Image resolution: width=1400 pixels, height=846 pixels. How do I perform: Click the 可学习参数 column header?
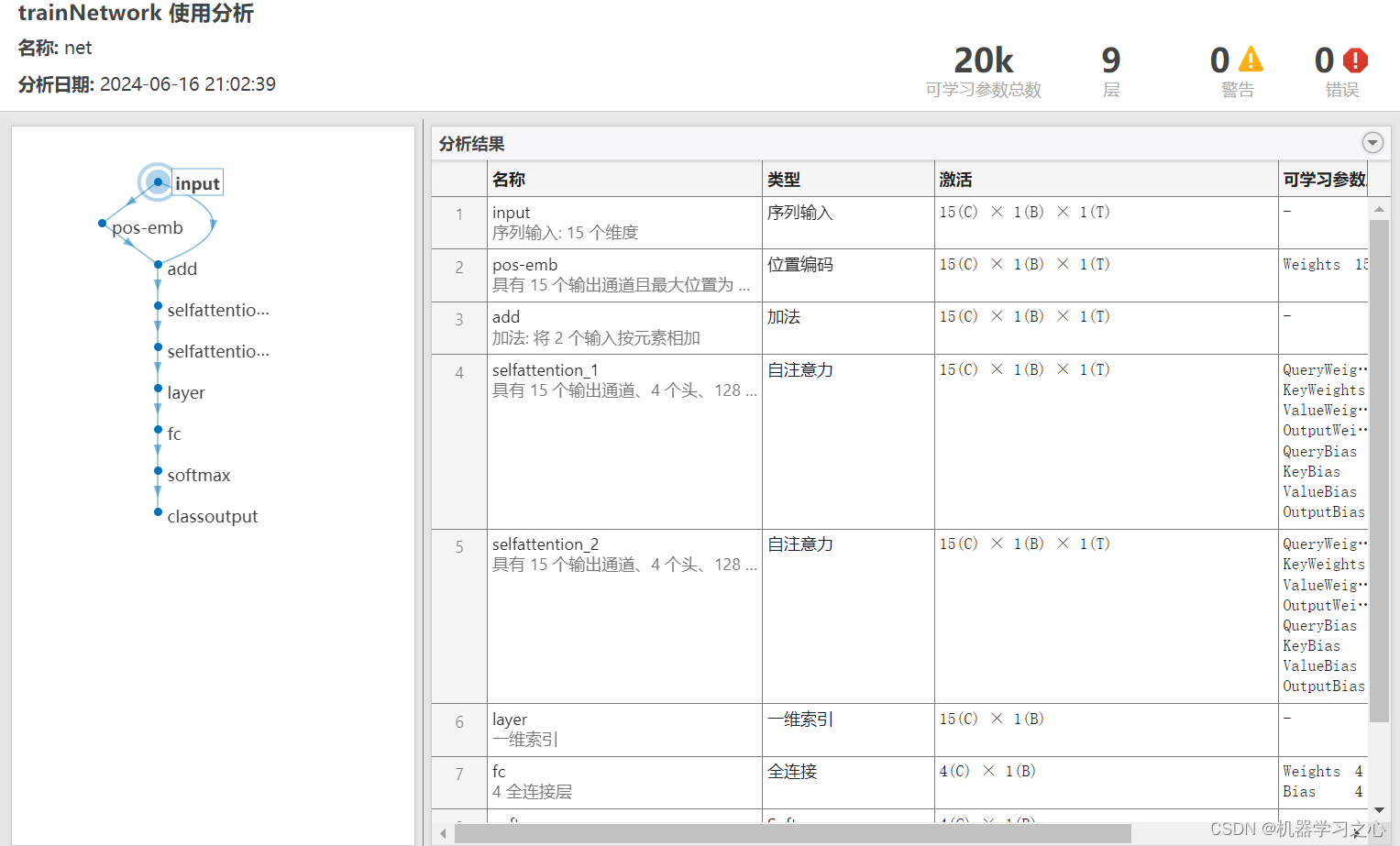(x=1325, y=180)
